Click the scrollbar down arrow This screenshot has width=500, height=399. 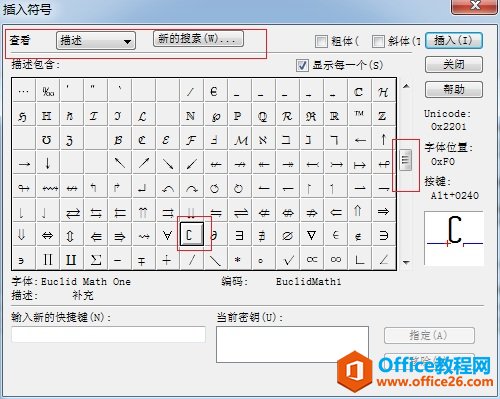click(x=406, y=263)
